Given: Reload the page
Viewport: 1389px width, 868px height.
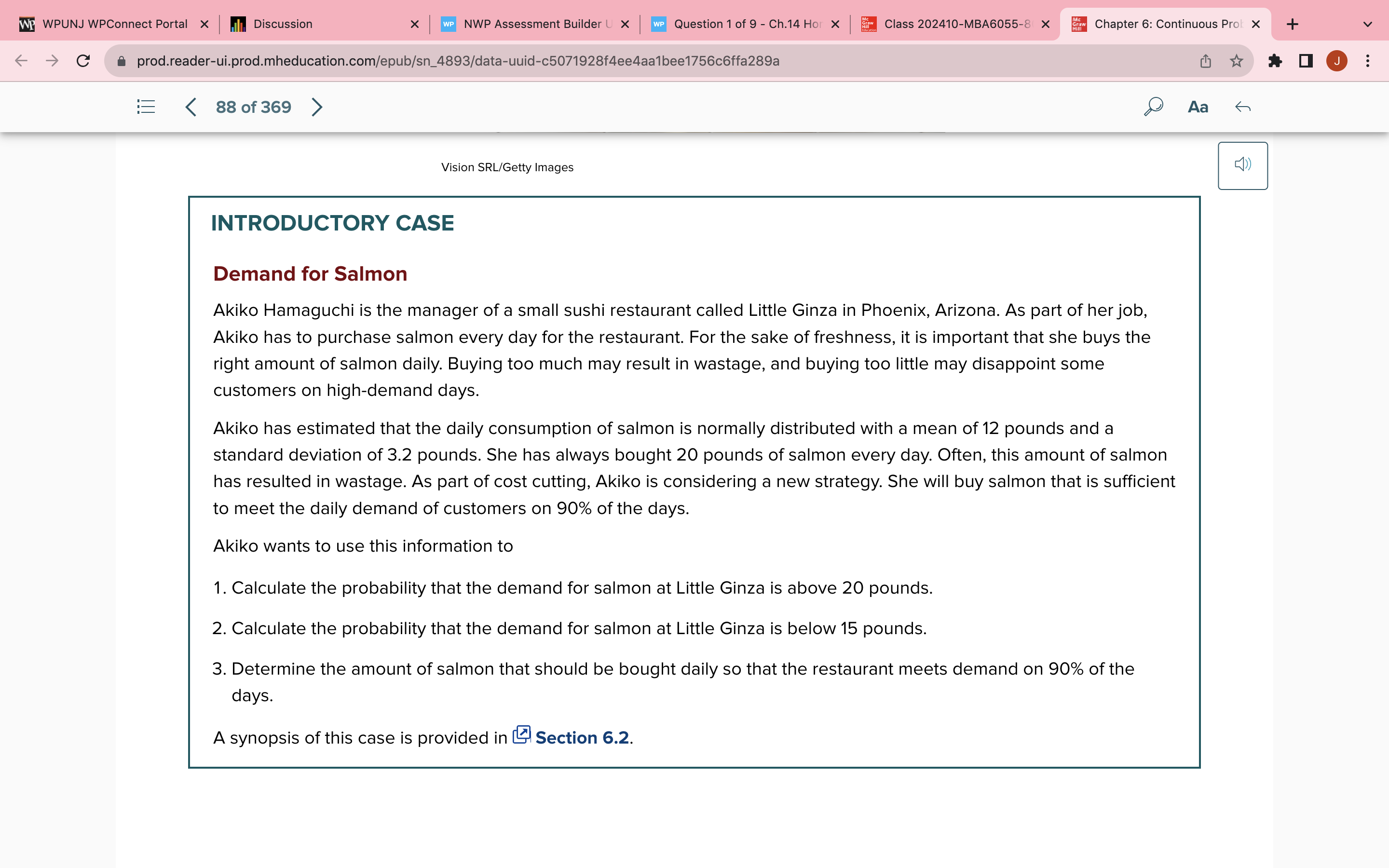Looking at the screenshot, I should 83,61.
